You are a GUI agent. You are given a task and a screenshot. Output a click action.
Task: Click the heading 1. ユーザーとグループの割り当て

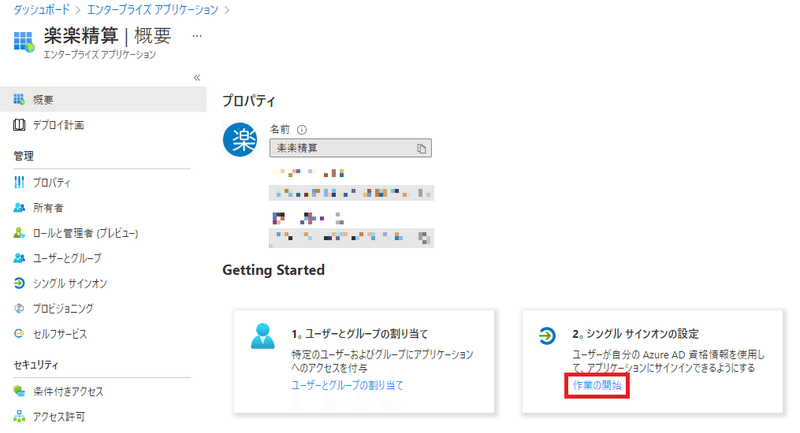pos(360,334)
